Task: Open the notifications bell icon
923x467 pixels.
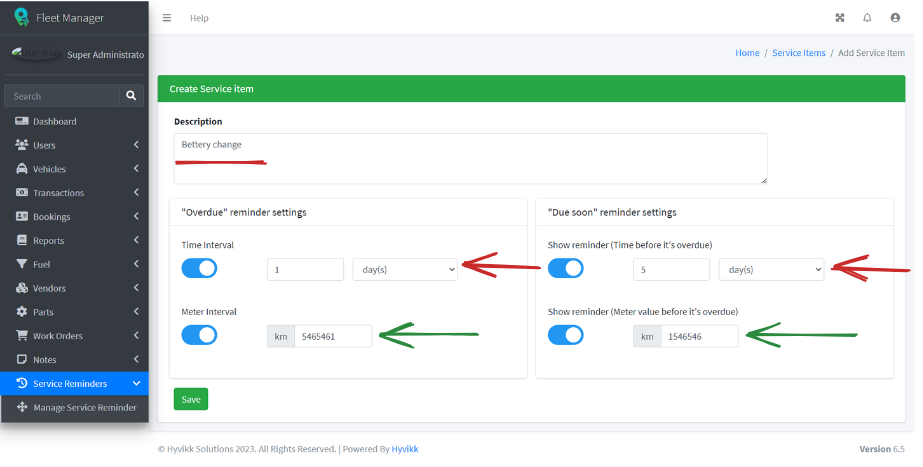Action: click(x=867, y=18)
